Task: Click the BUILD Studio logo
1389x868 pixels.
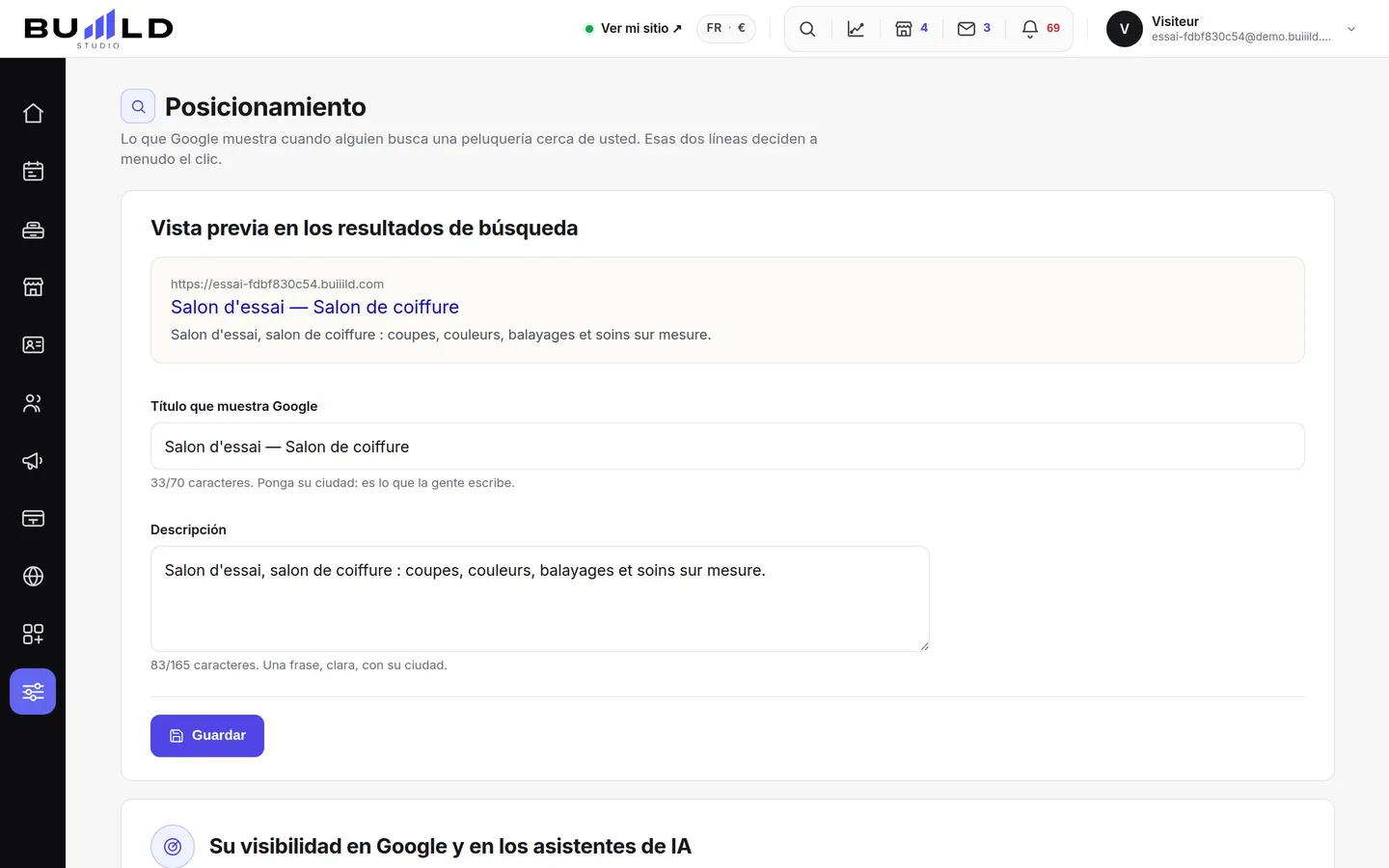Action: [98, 29]
